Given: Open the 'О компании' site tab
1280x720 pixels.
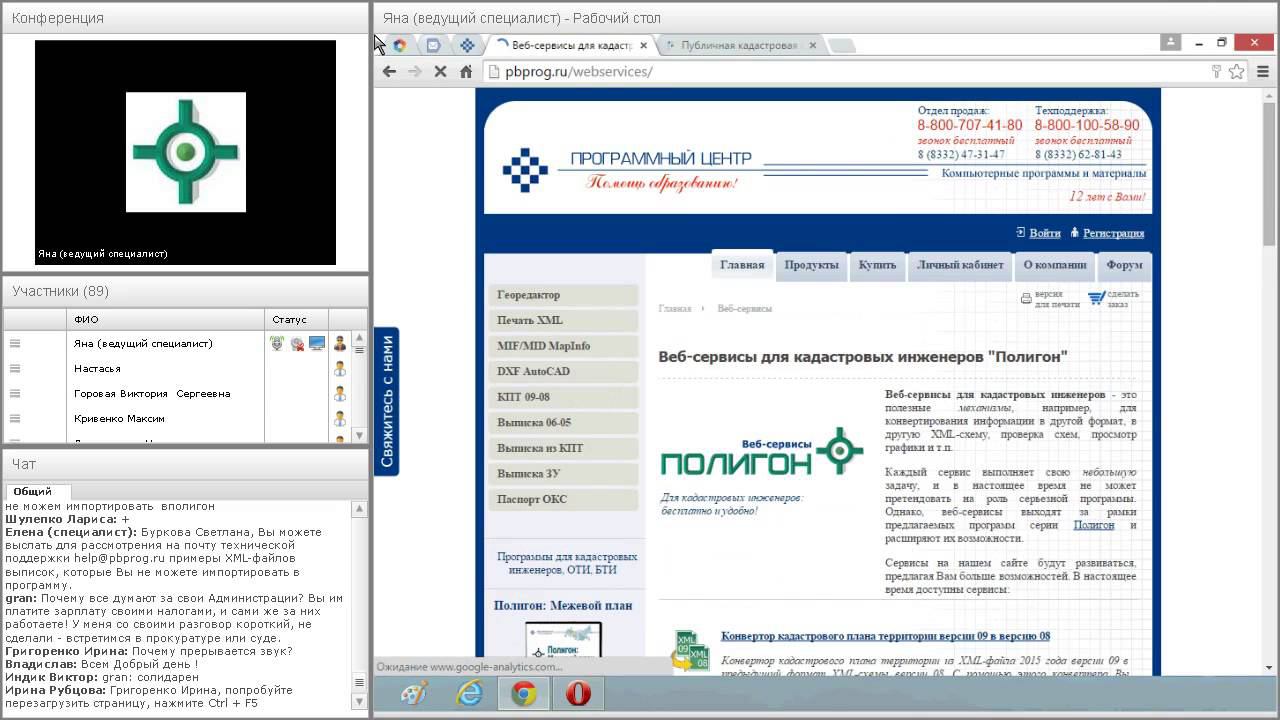Looking at the screenshot, I should (x=1054, y=265).
